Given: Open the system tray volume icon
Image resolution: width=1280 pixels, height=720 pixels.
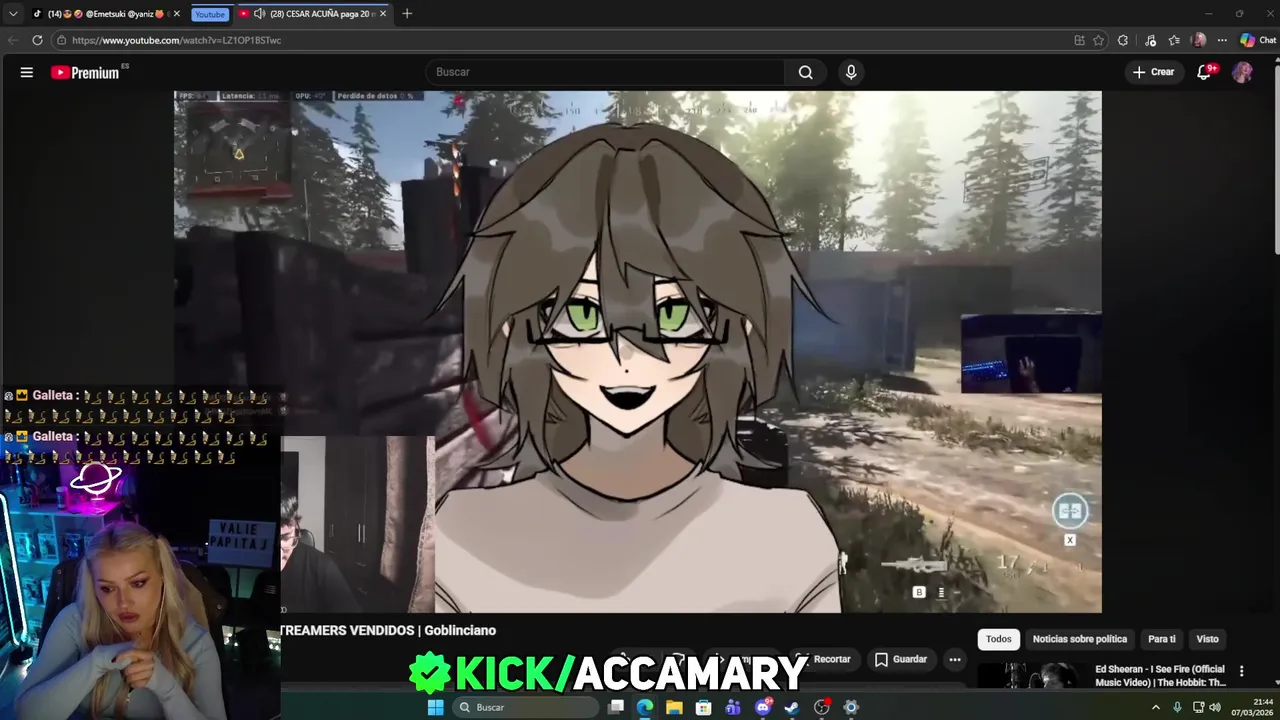Looking at the screenshot, I should pos(1215,707).
